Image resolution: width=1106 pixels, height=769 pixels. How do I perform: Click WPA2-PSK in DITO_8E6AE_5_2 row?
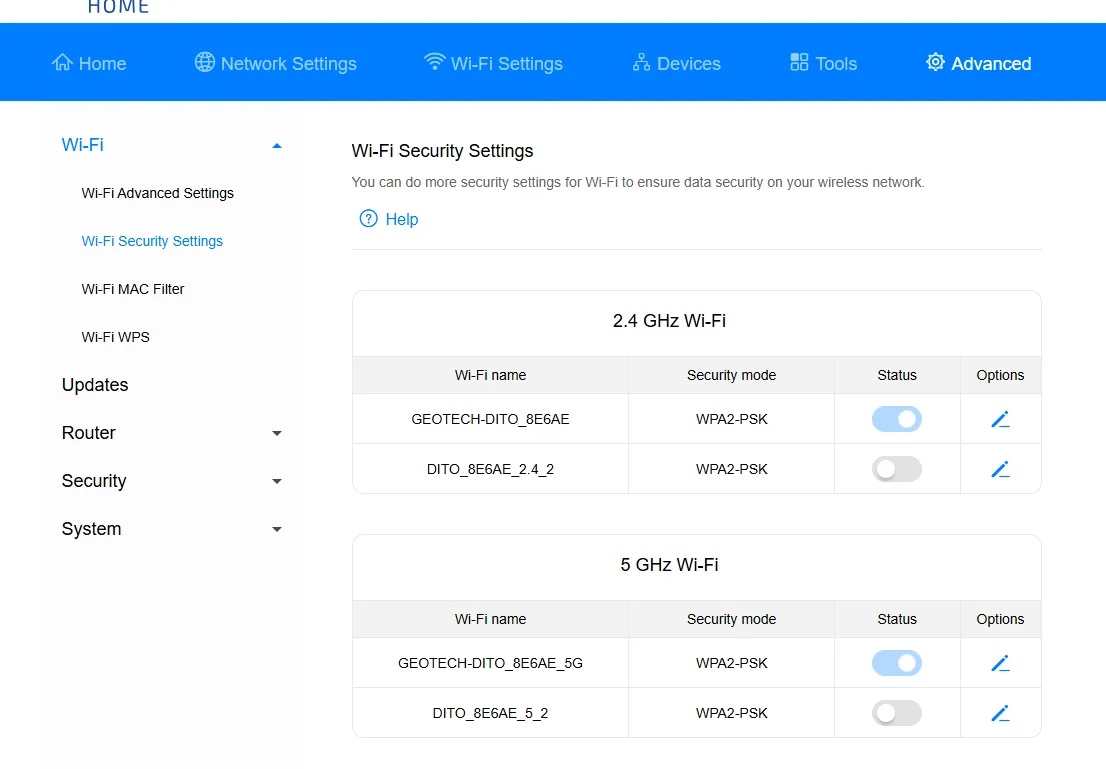coord(731,713)
